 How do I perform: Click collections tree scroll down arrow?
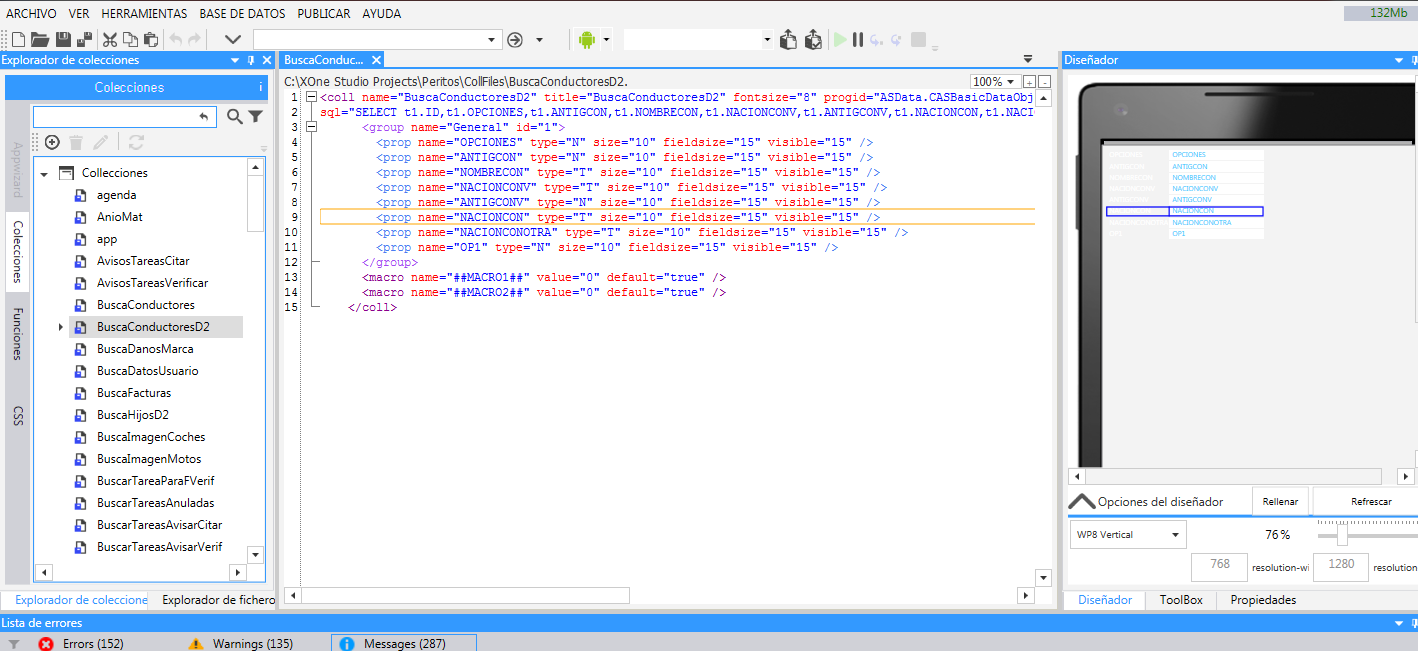click(x=255, y=554)
